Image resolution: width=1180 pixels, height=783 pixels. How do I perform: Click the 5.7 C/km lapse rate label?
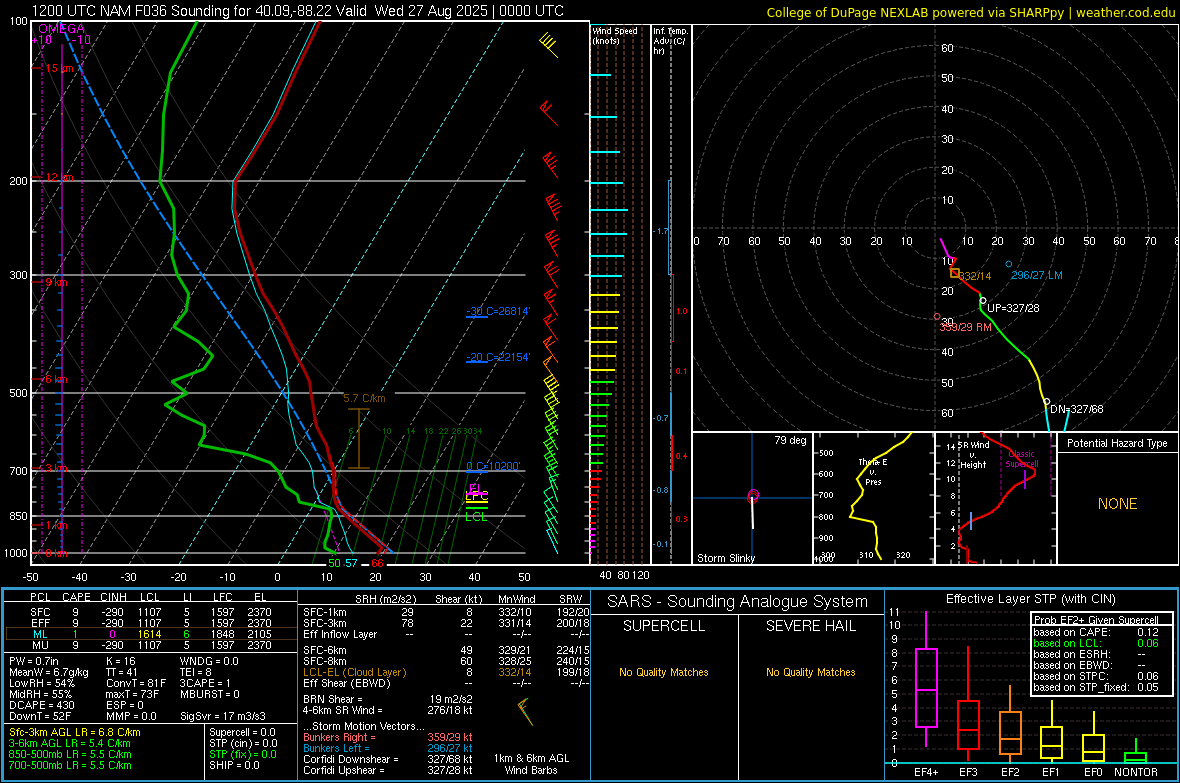click(364, 398)
